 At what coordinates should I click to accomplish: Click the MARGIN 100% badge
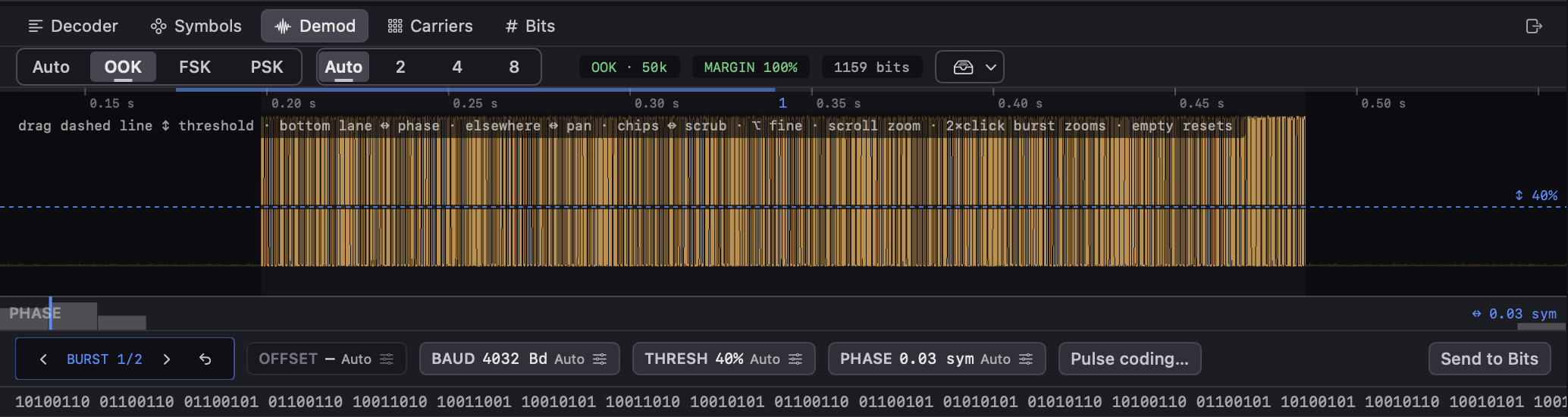[751, 67]
